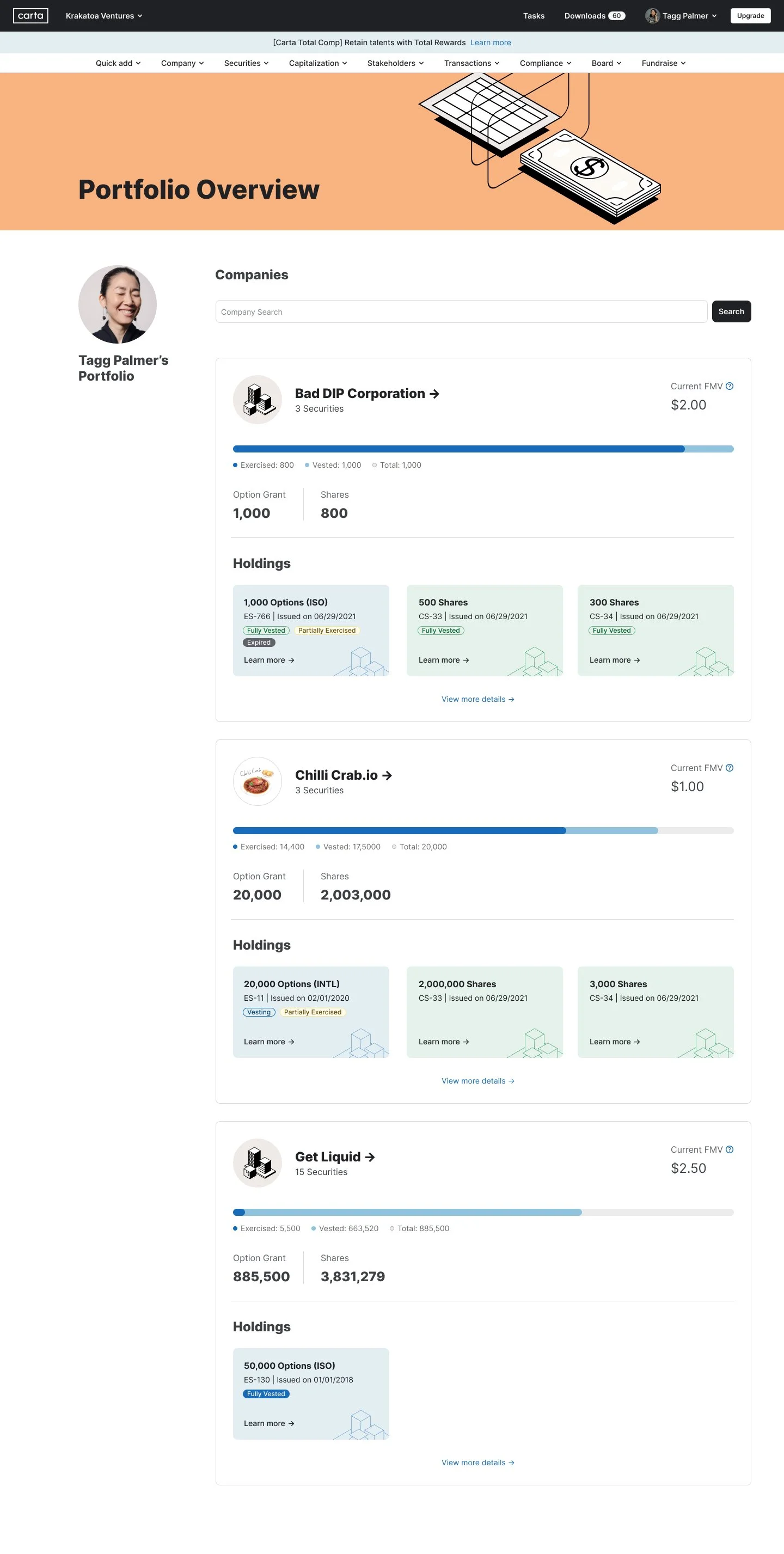
Task: Click Fully Vested badge on ES-766 card
Action: 266,631
